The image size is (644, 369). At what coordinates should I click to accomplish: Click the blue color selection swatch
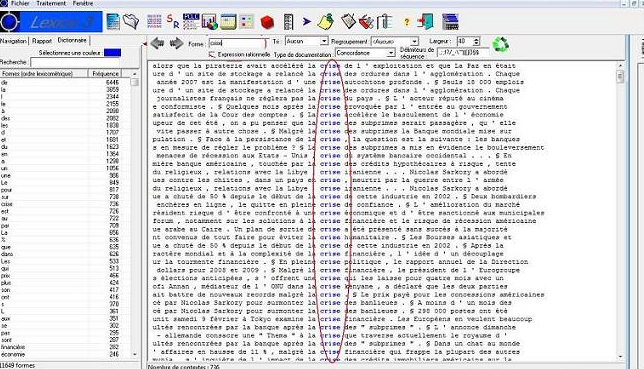coord(113,53)
